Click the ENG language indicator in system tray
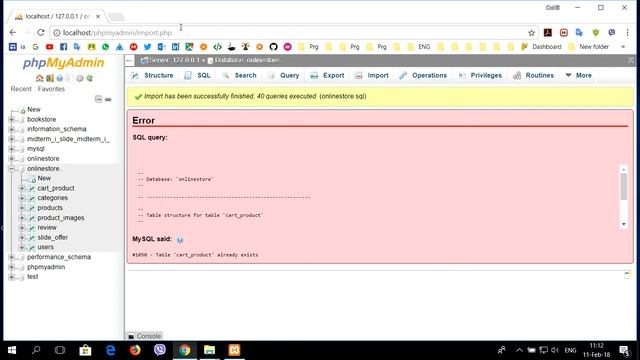Image resolution: width=640 pixels, height=360 pixels. click(570, 350)
